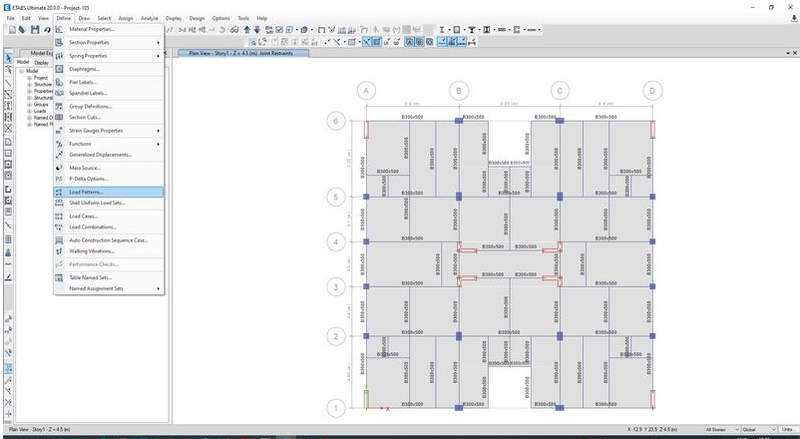Open Generalized Displacements entry

[109, 155]
